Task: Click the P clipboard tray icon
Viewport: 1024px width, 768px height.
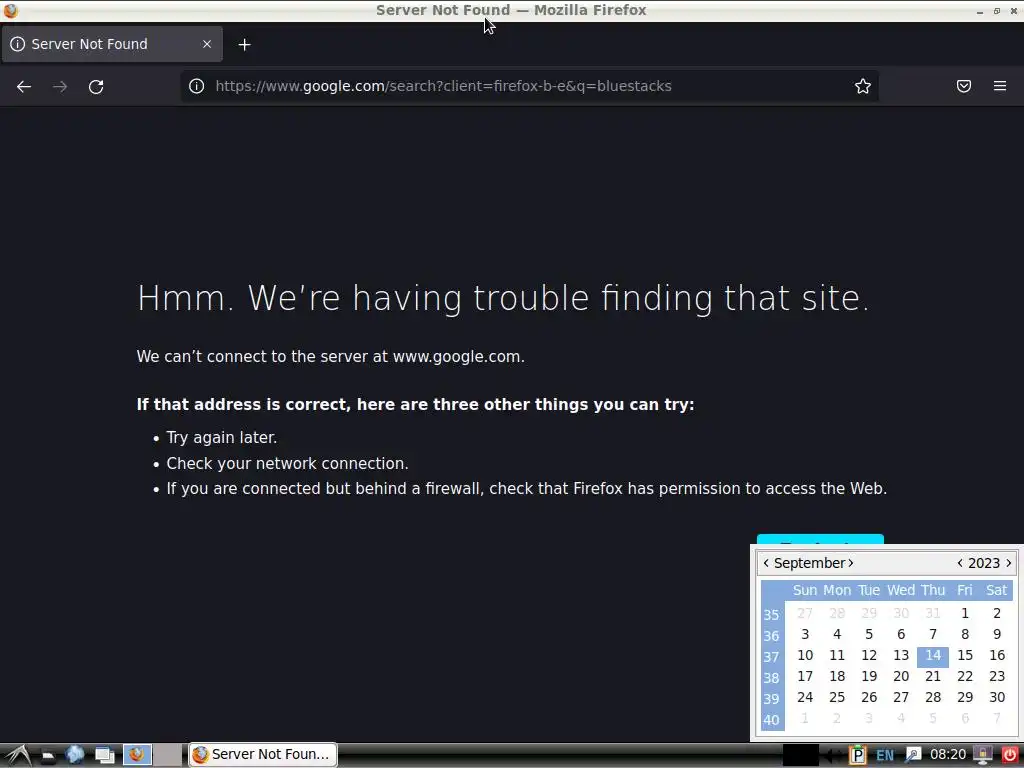Action: (857, 755)
